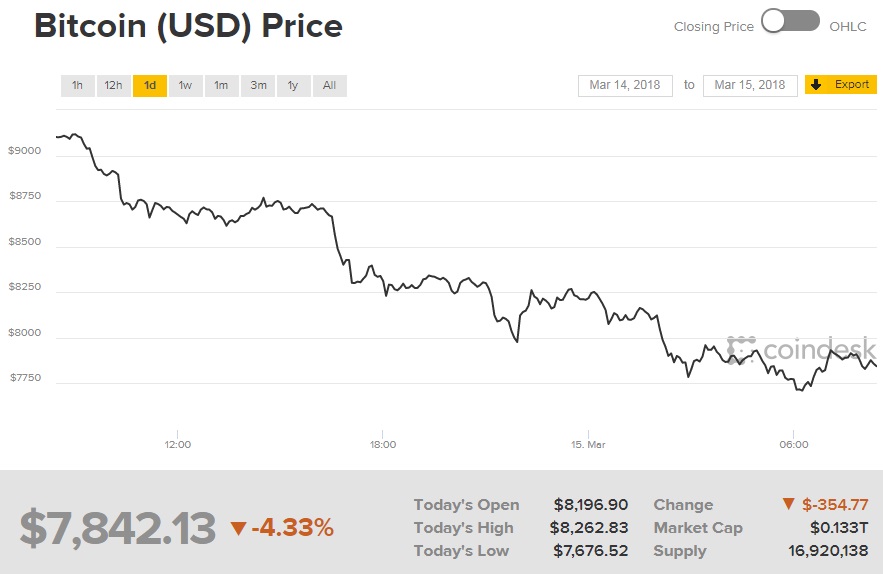This screenshot has height=574, width=883.
Task: Switch chart to 1w range
Action: pyautogui.click(x=185, y=86)
